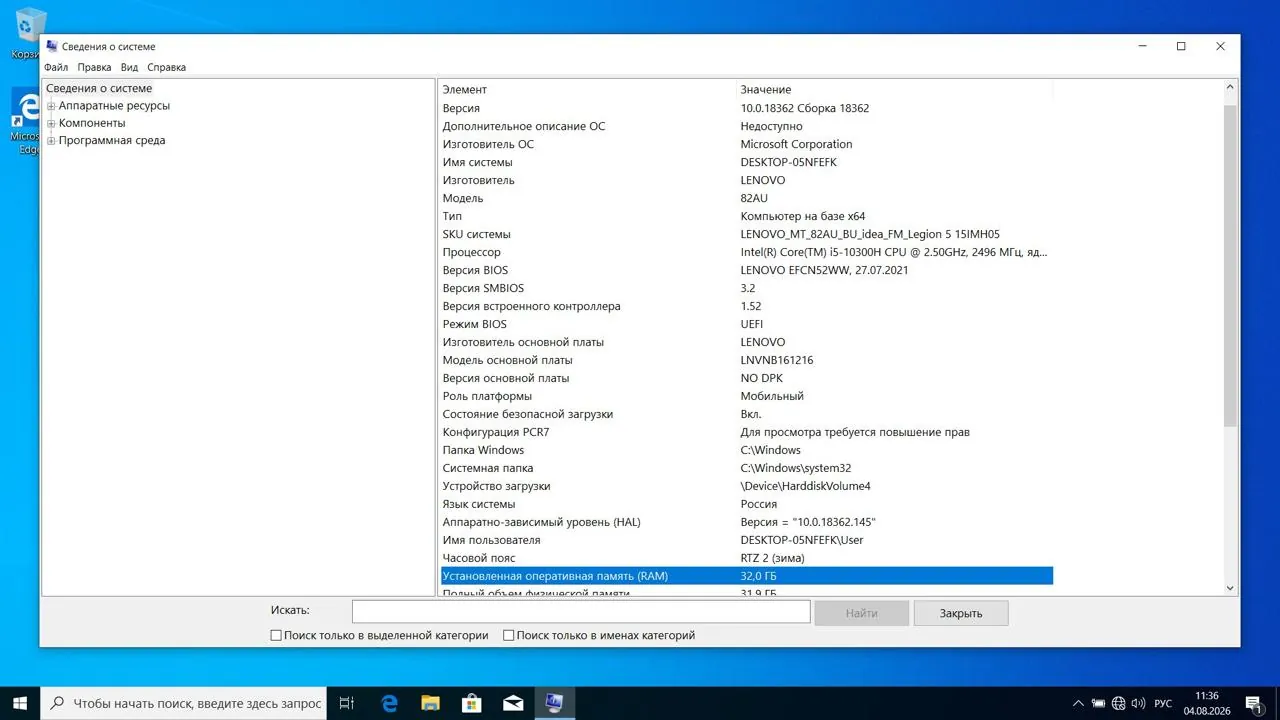Click the scrollbar down arrow

[x=1230, y=588]
